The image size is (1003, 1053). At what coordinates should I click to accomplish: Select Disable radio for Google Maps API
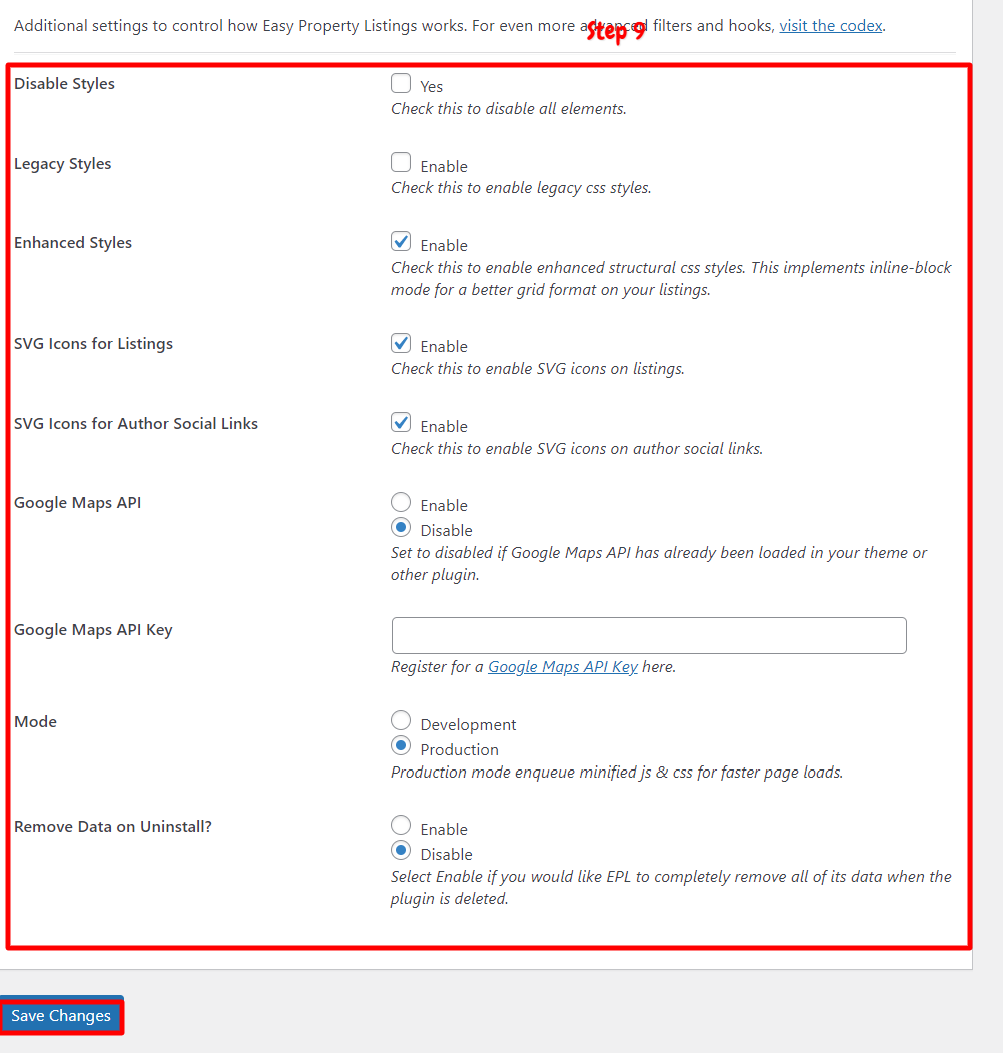click(x=401, y=527)
